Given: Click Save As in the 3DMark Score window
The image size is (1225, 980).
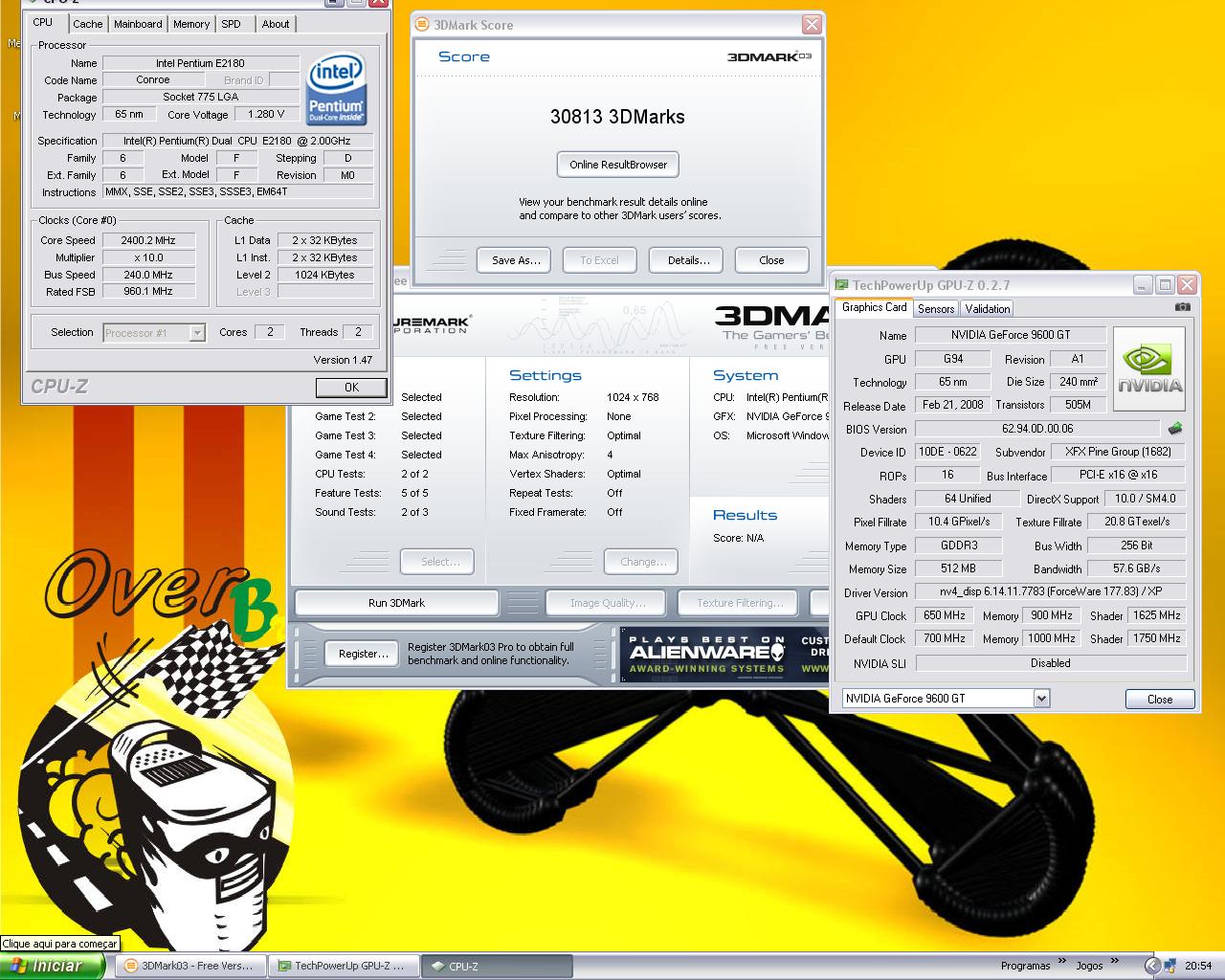Looking at the screenshot, I should click(516, 260).
